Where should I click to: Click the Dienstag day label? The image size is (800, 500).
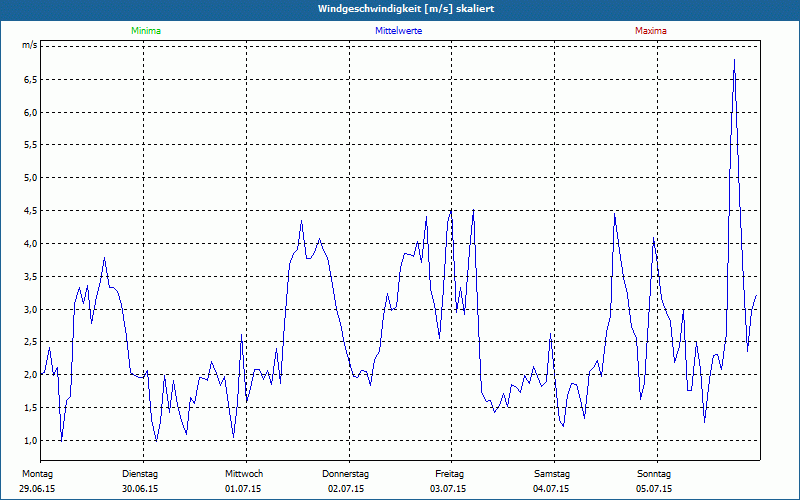coord(140,474)
